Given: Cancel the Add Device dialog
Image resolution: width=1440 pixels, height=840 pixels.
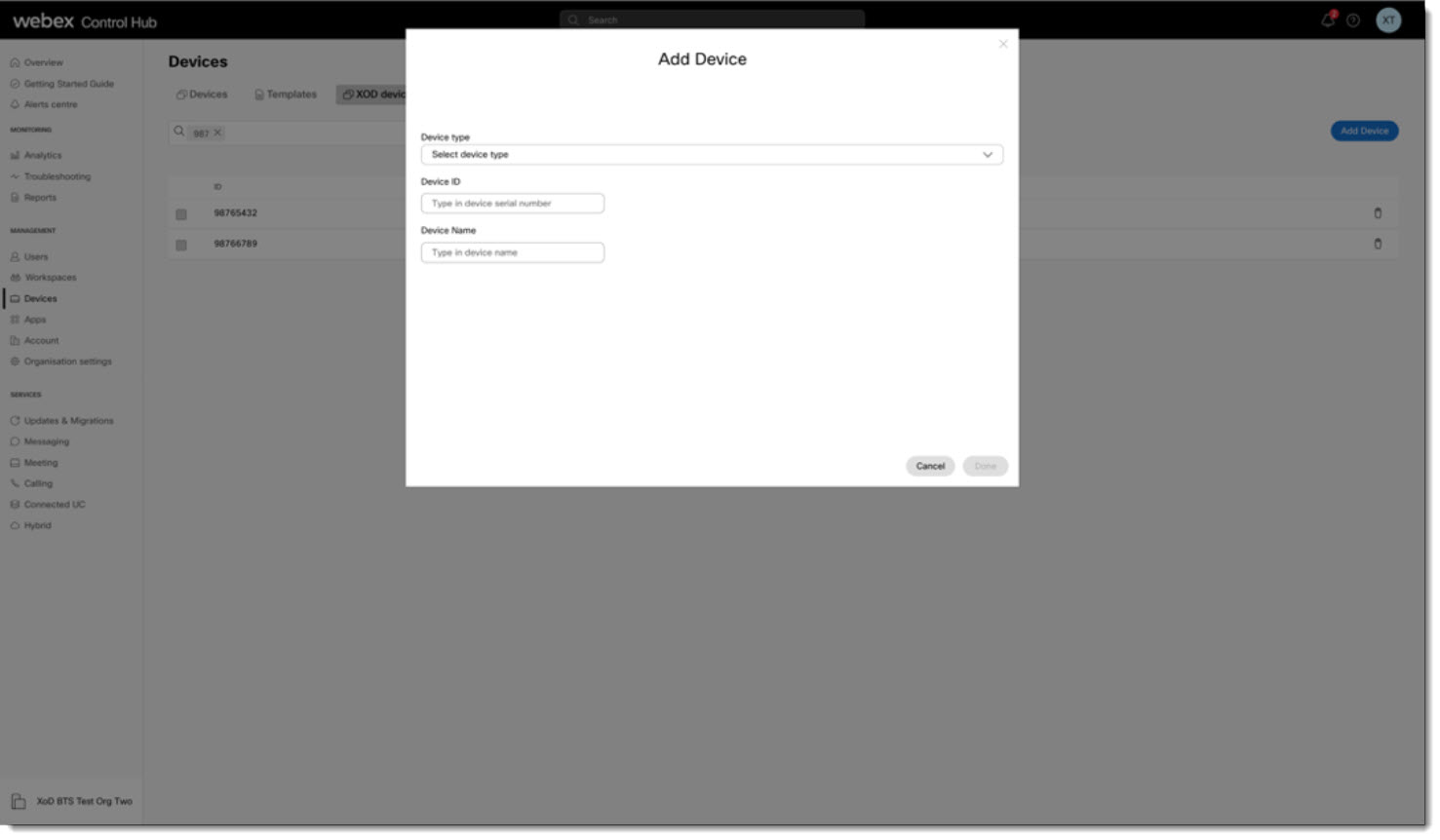Looking at the screenshot, I should pos(930,466).
